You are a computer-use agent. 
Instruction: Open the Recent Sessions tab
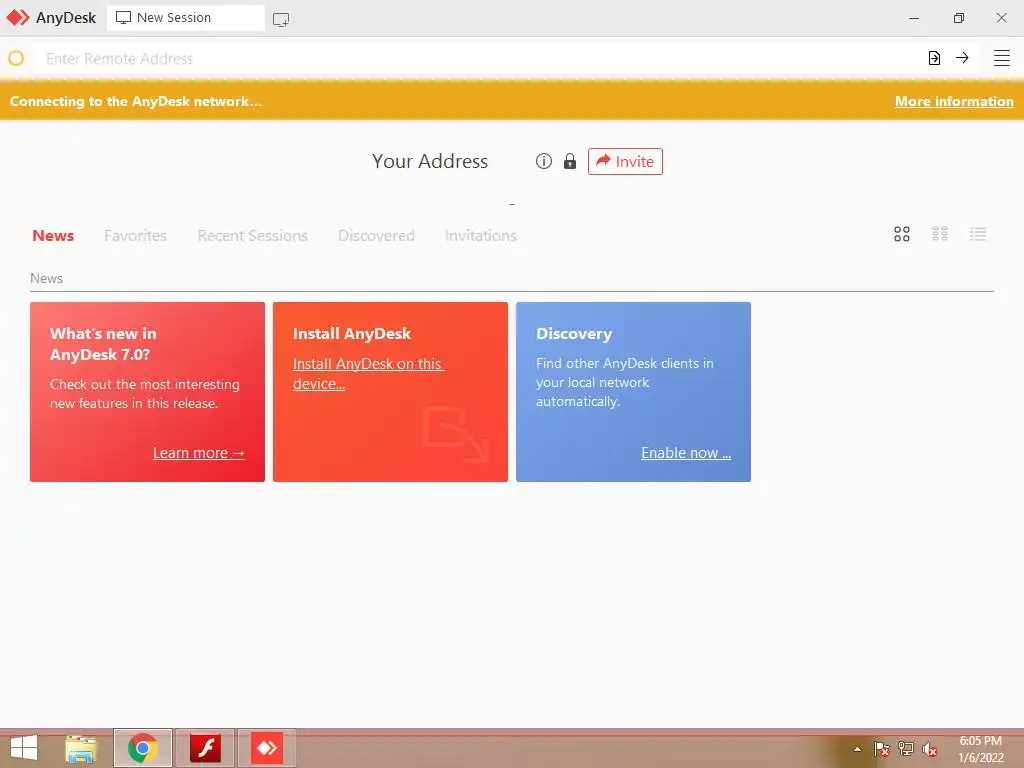[x=253, y=236]
